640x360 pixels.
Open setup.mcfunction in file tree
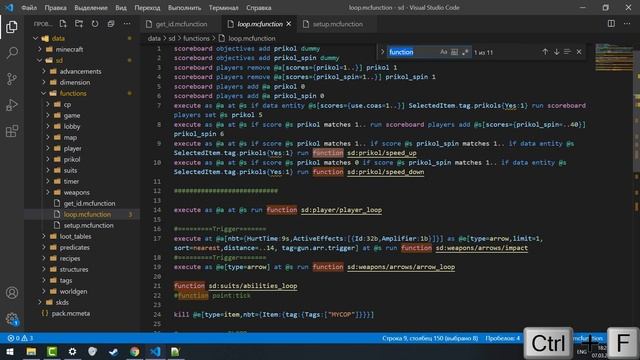tap(89, 225)
